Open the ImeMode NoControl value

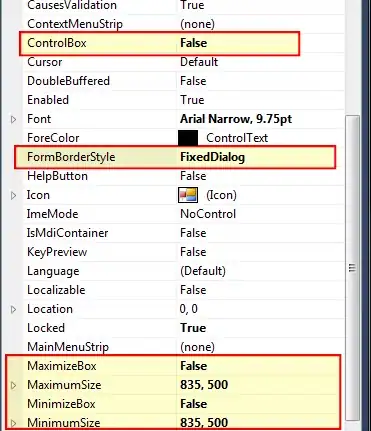pos(208,214)
